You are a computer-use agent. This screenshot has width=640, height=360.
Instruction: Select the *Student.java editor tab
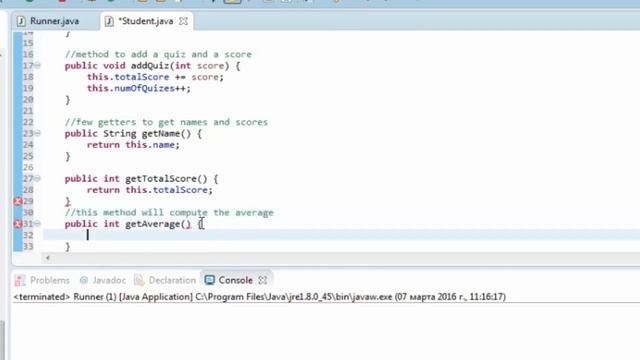click(145, 21)
